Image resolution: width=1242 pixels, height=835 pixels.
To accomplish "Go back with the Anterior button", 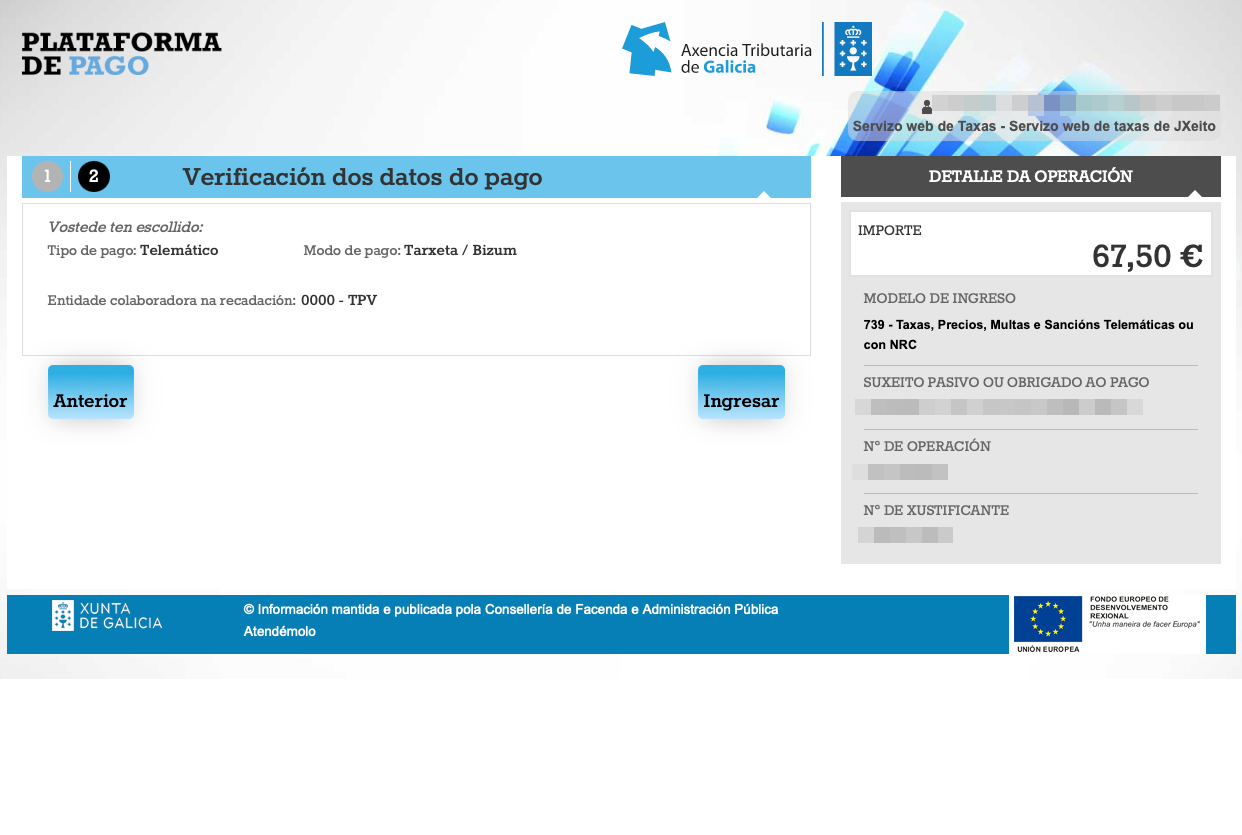I will pos(91,392).
